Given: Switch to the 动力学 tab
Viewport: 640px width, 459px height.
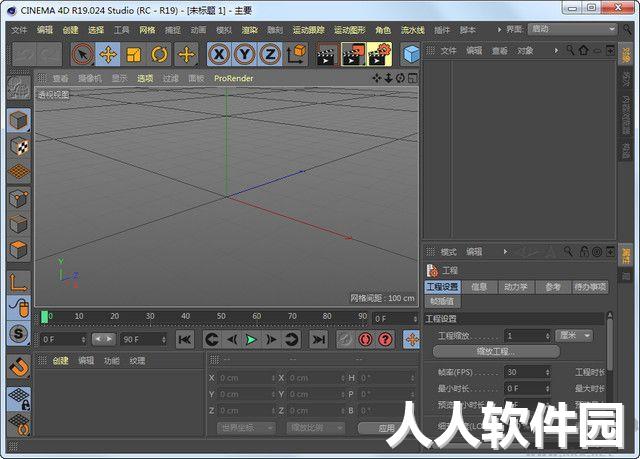Looking at the screenshot, I should coord(516,287).
